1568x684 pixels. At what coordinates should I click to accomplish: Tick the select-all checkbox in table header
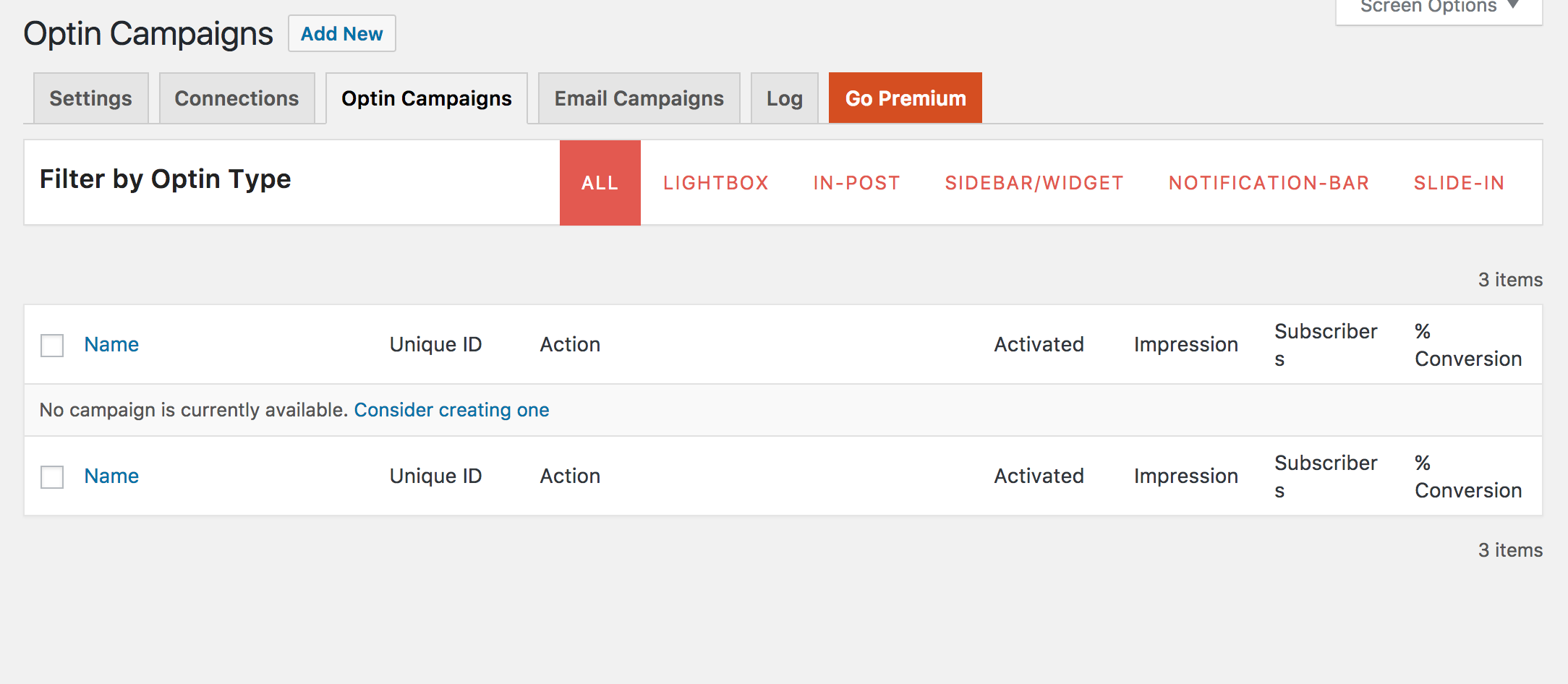(x=52, y=346)
